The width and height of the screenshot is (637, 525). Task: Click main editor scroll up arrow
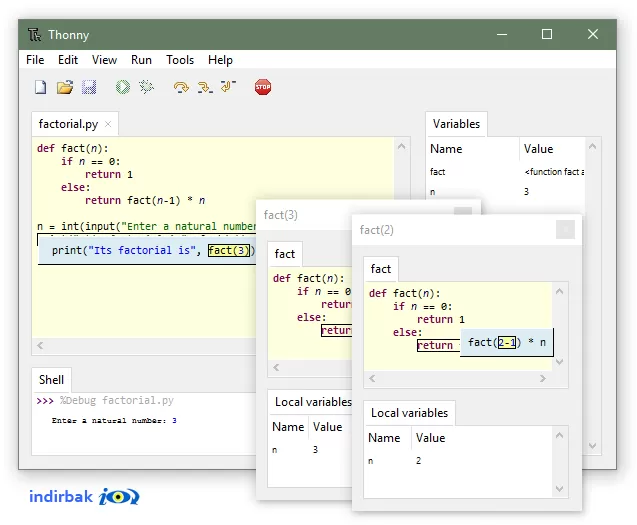pos(401,146)
